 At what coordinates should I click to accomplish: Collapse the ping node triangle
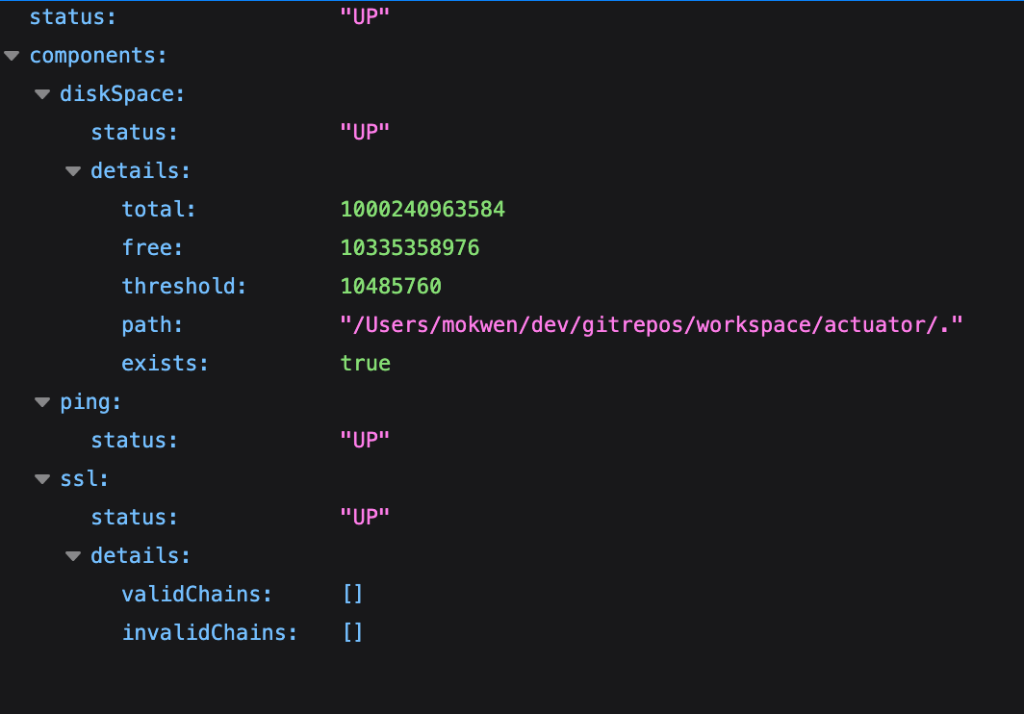click(42, 402)
